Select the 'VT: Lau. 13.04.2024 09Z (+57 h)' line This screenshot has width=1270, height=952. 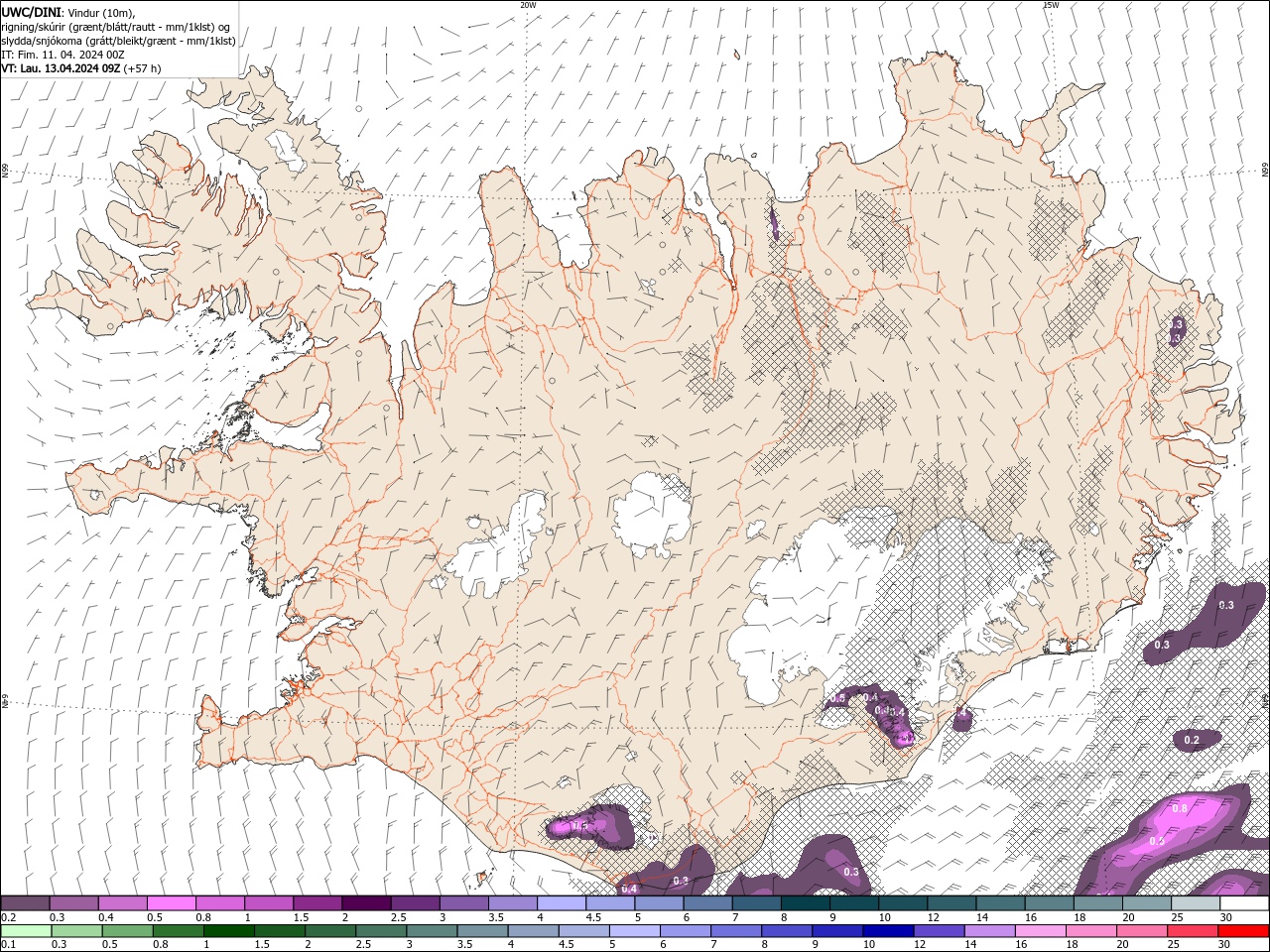[80, 68]
